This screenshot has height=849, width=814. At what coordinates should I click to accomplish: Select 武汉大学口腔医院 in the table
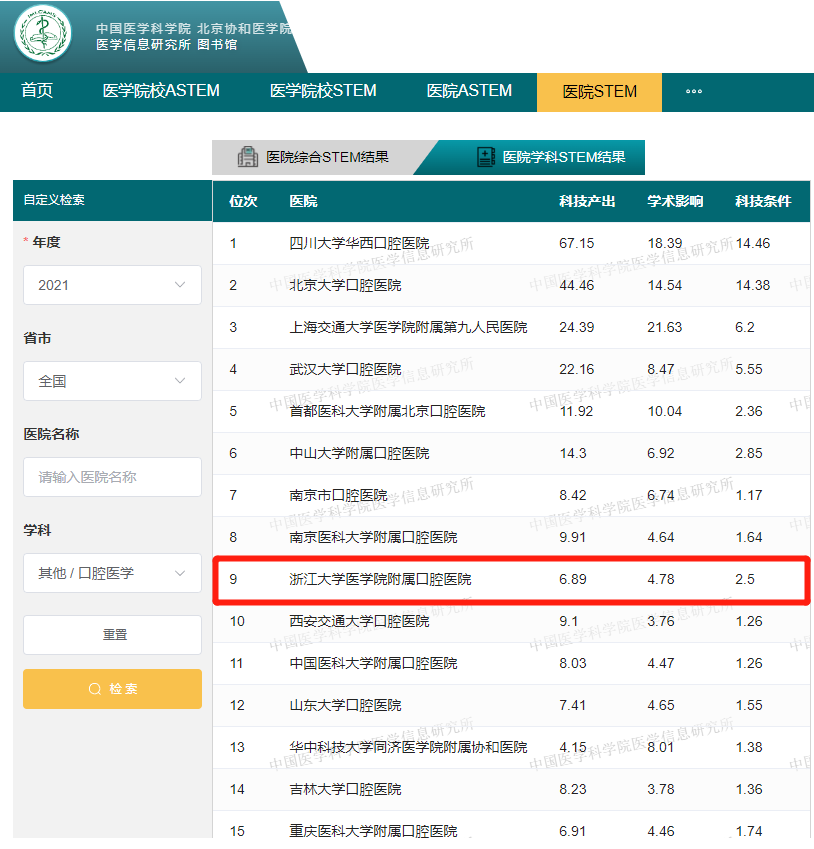click(345, 369)
